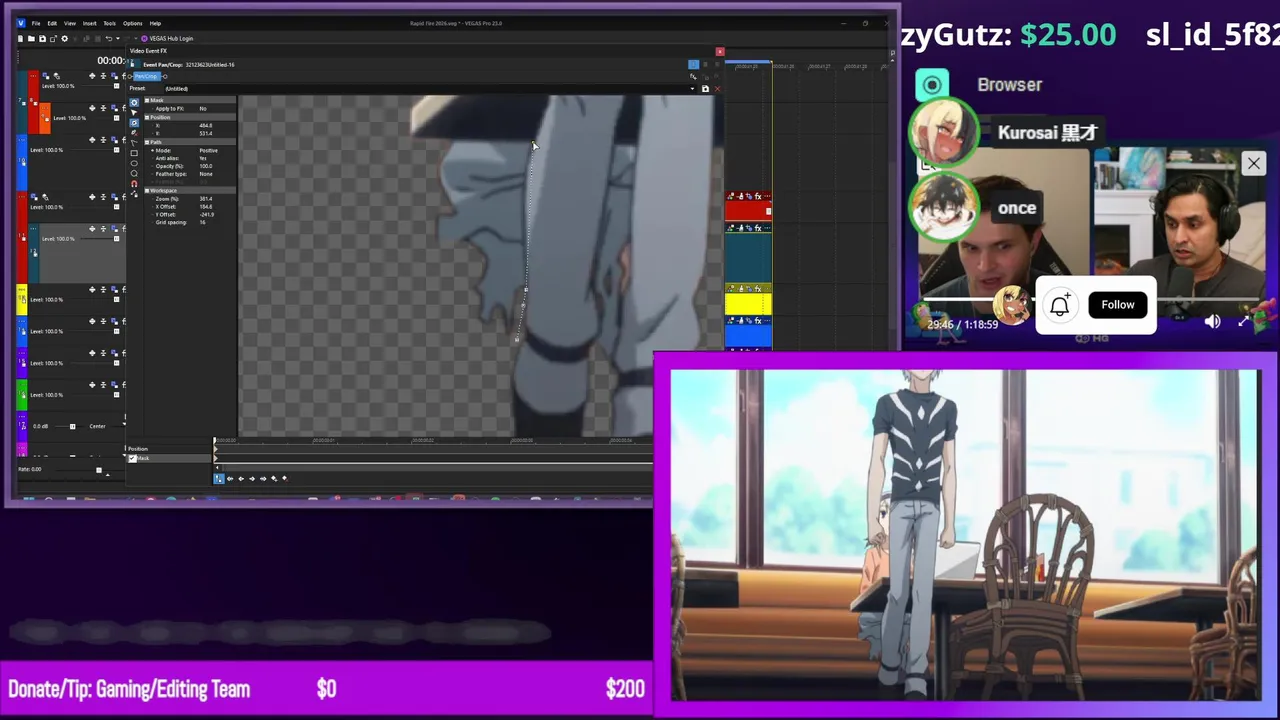Jump to last keyframe
The image size is (1280, 720).
[x=263, y=479]
